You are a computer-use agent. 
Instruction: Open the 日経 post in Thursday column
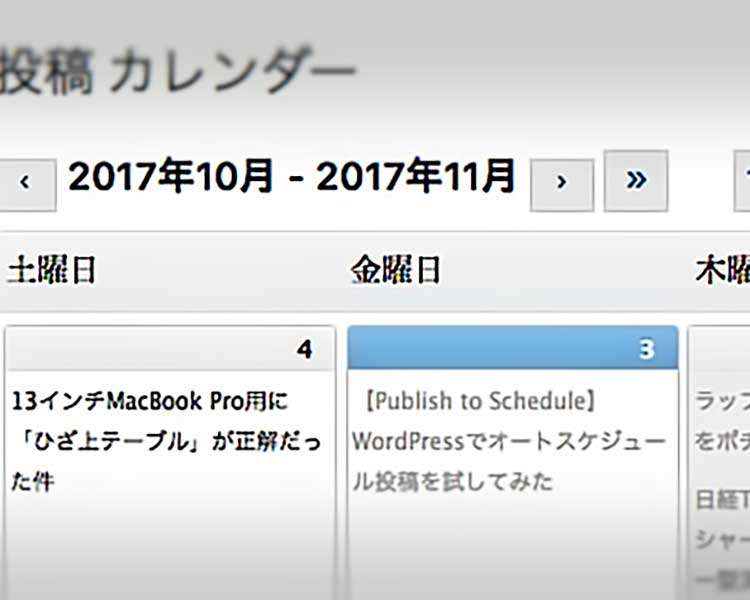click(722, 541)
